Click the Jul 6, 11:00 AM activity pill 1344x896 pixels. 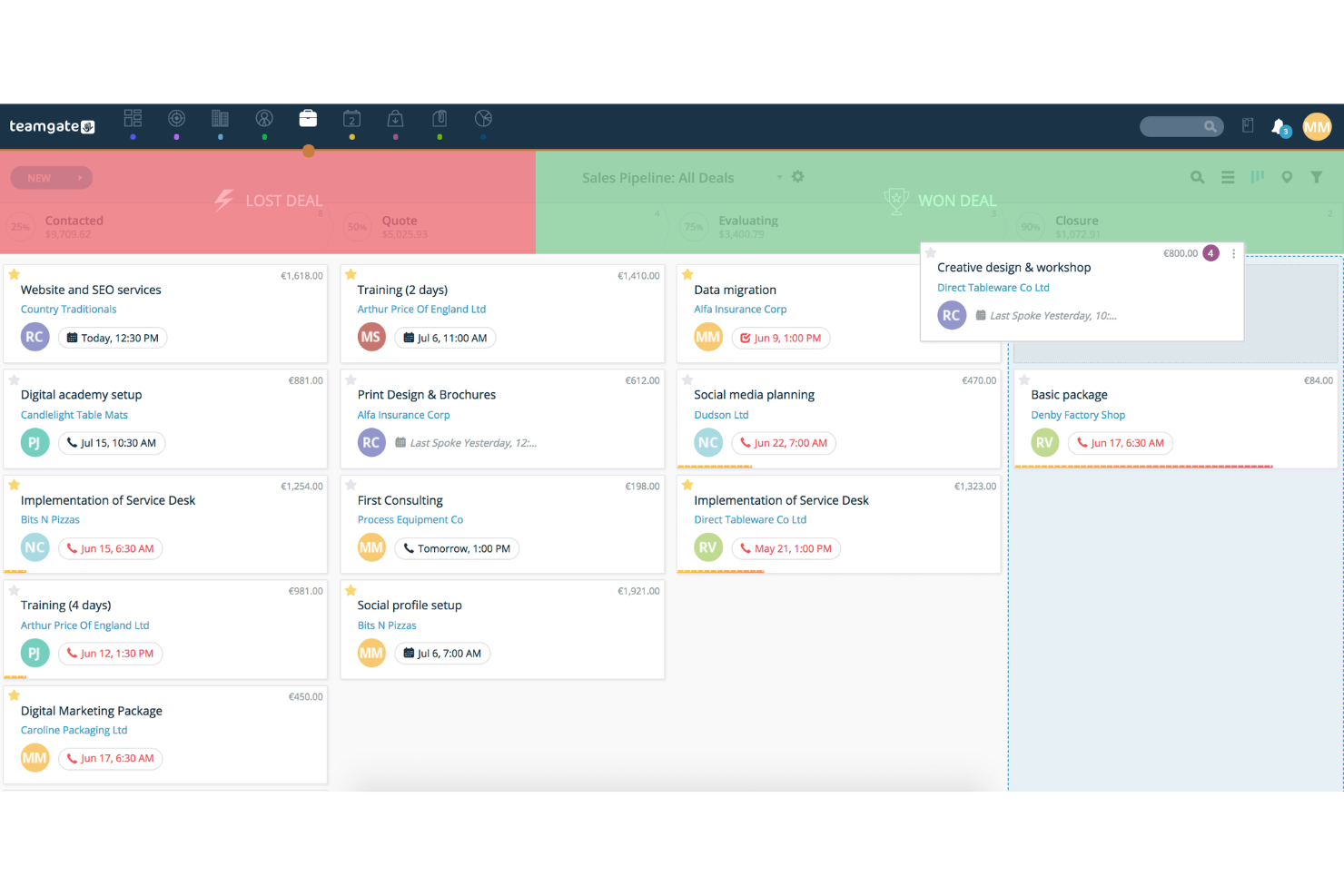tap(445, 338)
